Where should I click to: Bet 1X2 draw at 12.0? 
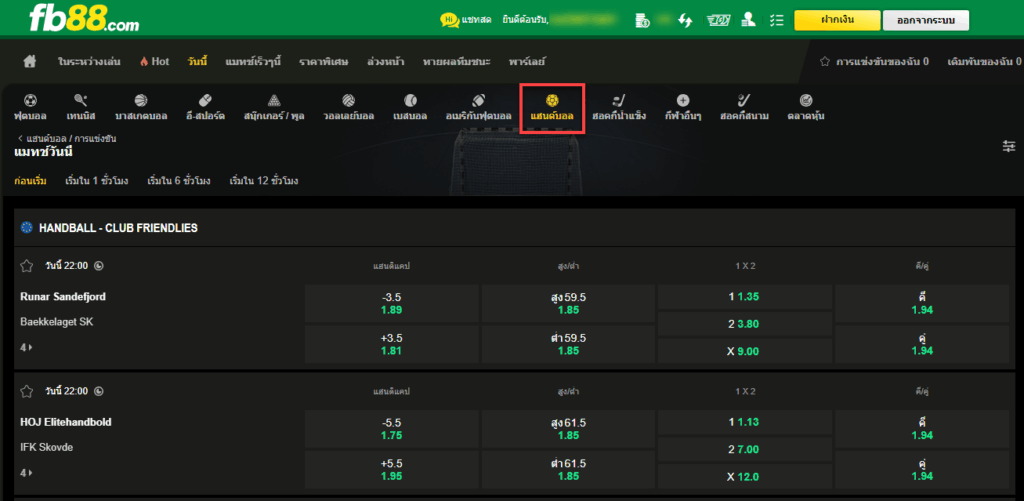744,476
